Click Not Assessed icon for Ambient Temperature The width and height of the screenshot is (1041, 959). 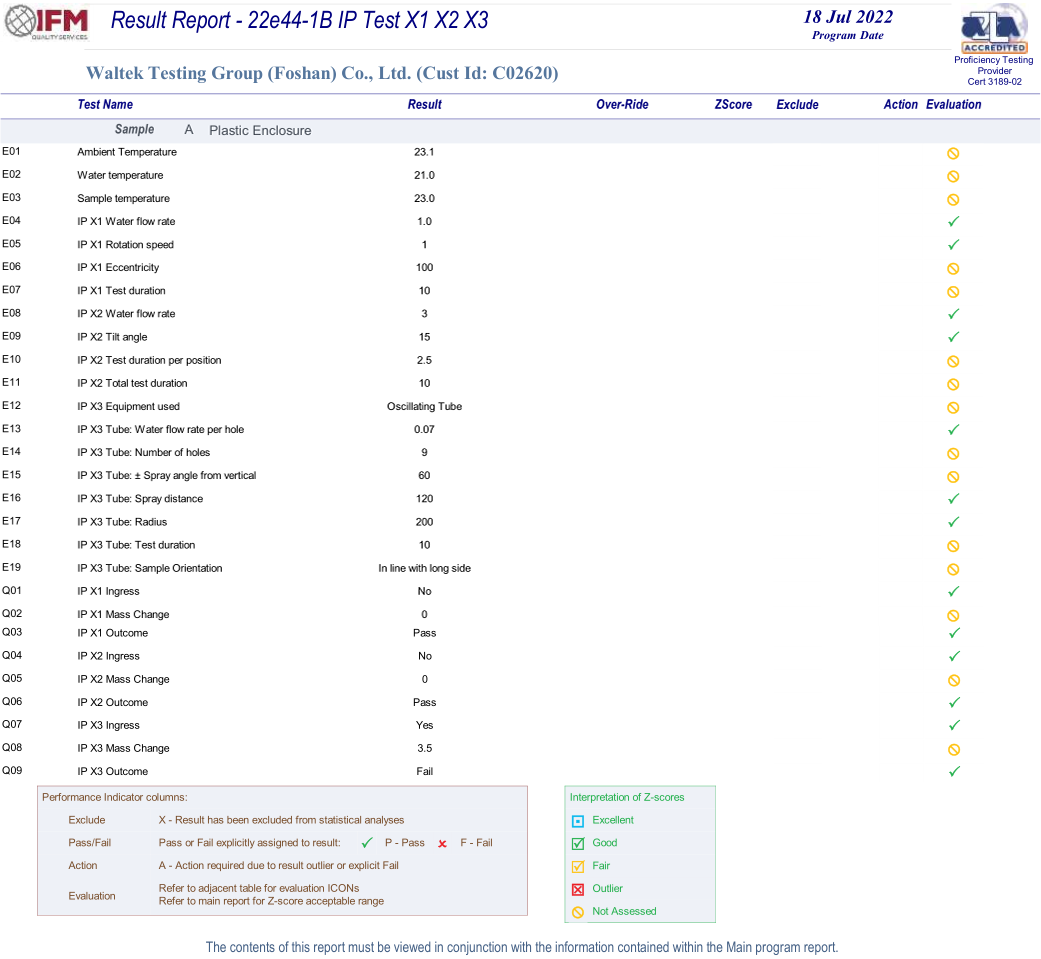click(x=953, y=153)
